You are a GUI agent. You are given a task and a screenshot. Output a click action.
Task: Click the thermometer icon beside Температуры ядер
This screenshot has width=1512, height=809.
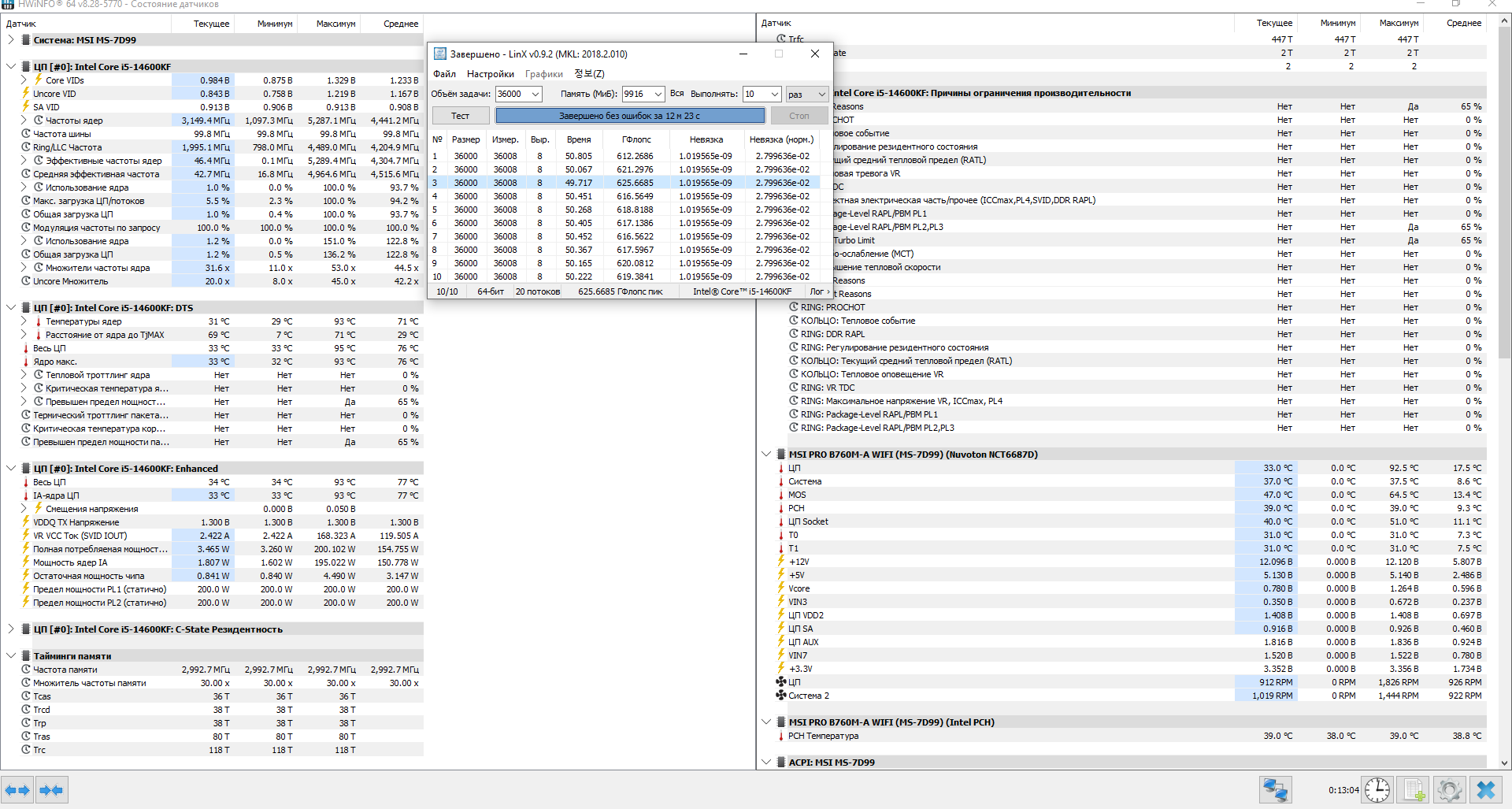38,321
